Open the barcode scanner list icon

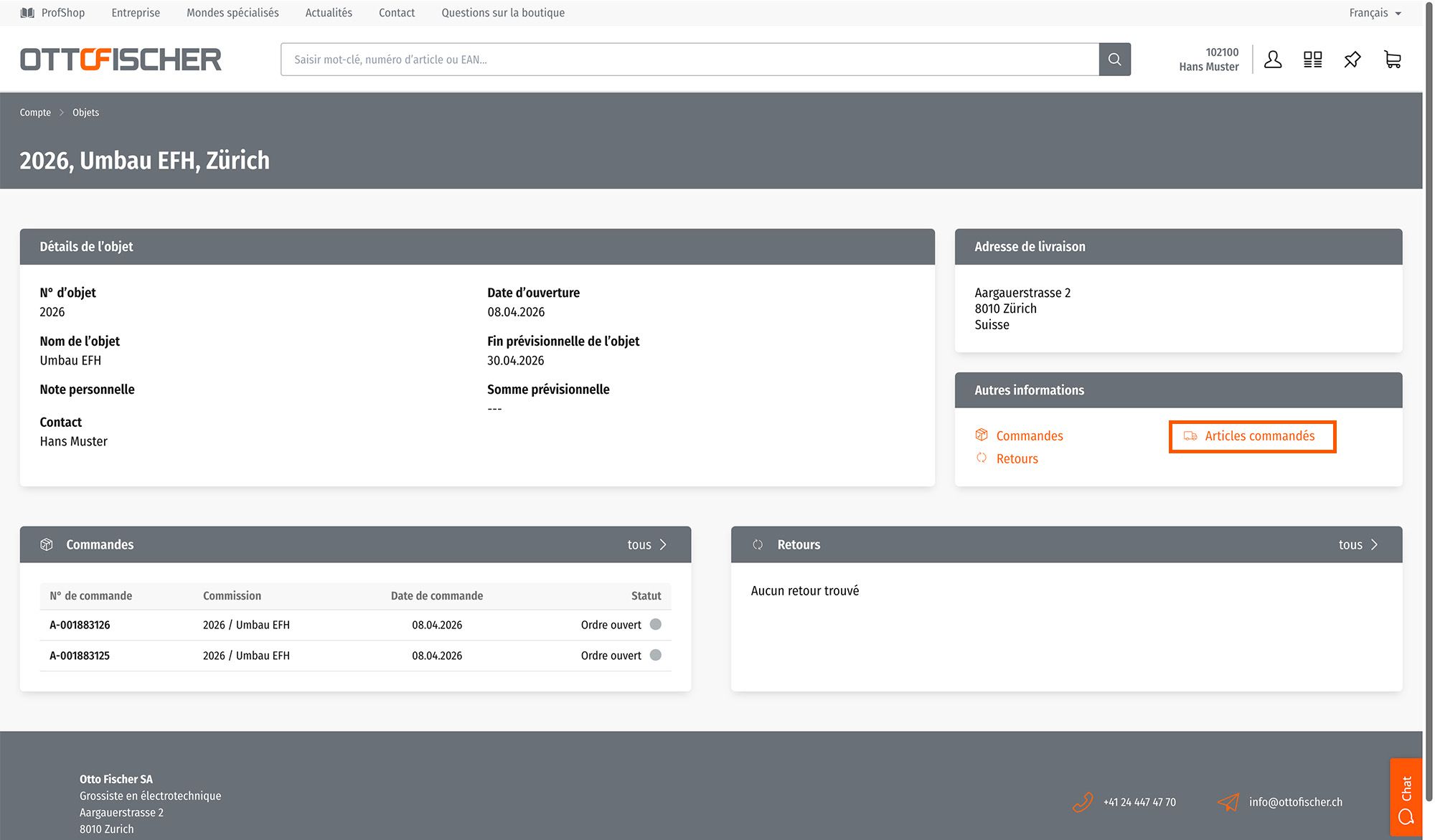(1312, 60)
